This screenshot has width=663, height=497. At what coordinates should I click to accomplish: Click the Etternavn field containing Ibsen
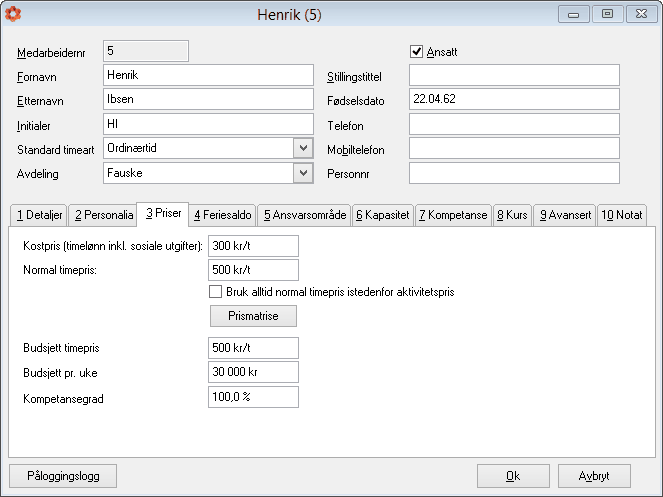[x=208, y=99]
